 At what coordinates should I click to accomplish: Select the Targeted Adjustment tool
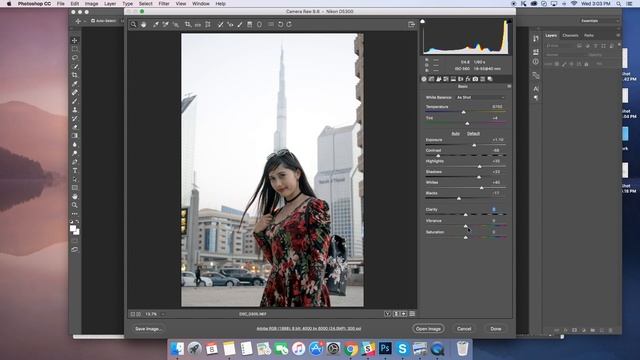(x=176, y=24)
